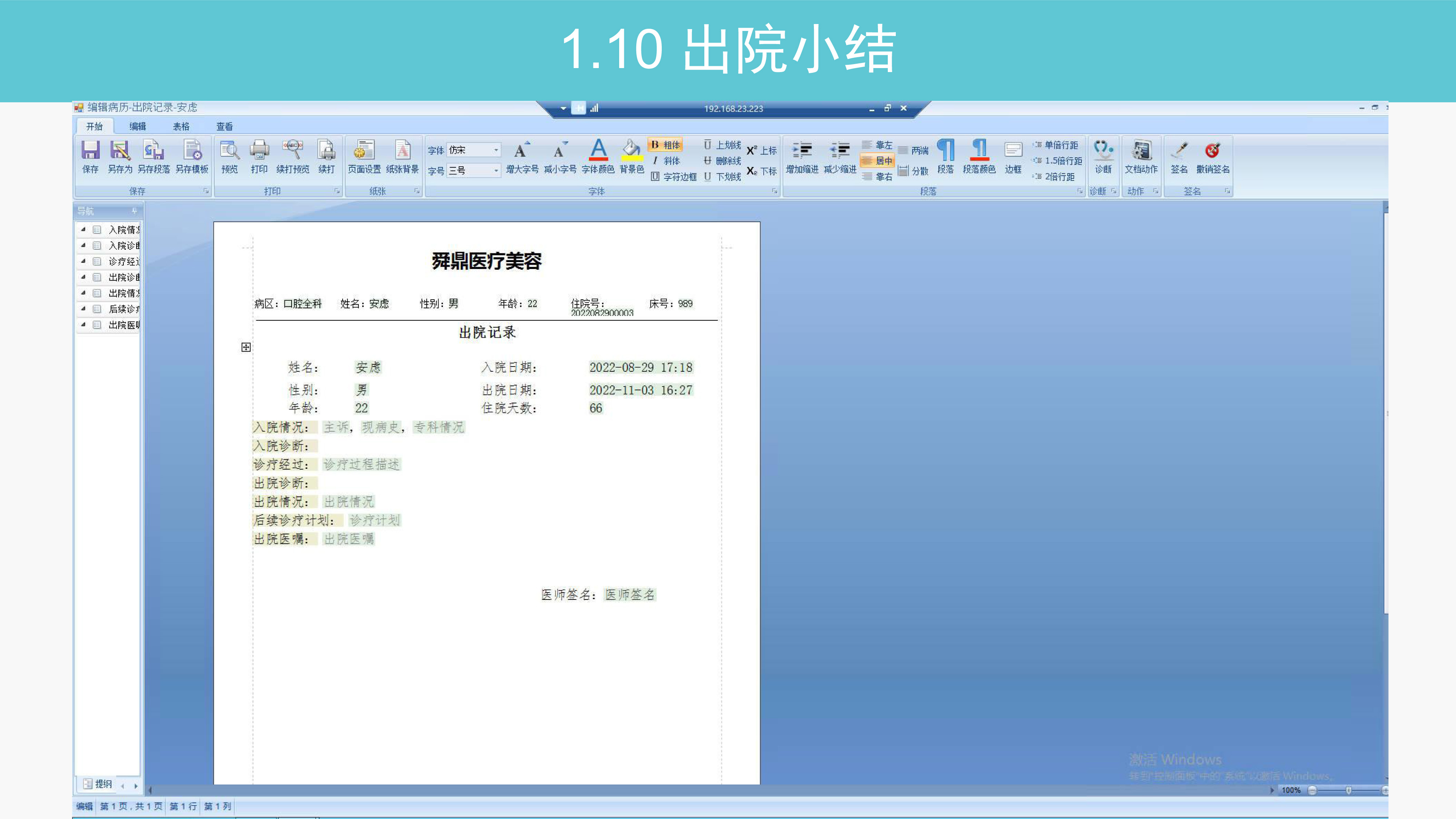Open the 字体 font name dropdown

(496, 150)
